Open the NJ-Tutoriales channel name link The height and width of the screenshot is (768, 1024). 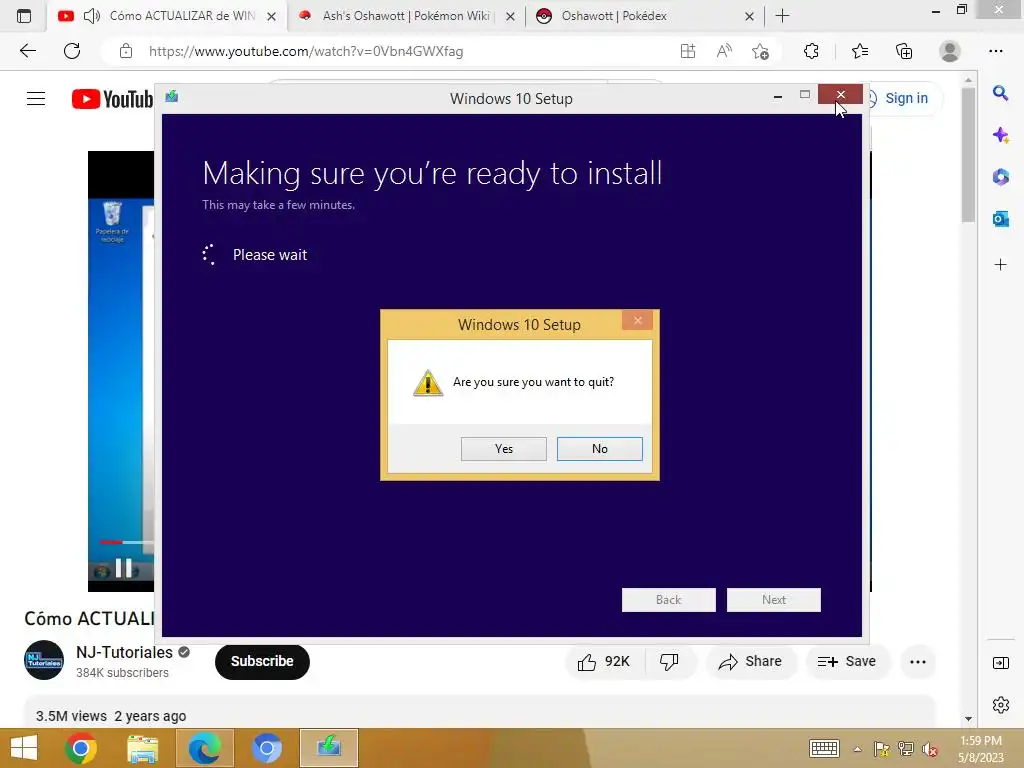pyautogui.click(x=124, y=652)
